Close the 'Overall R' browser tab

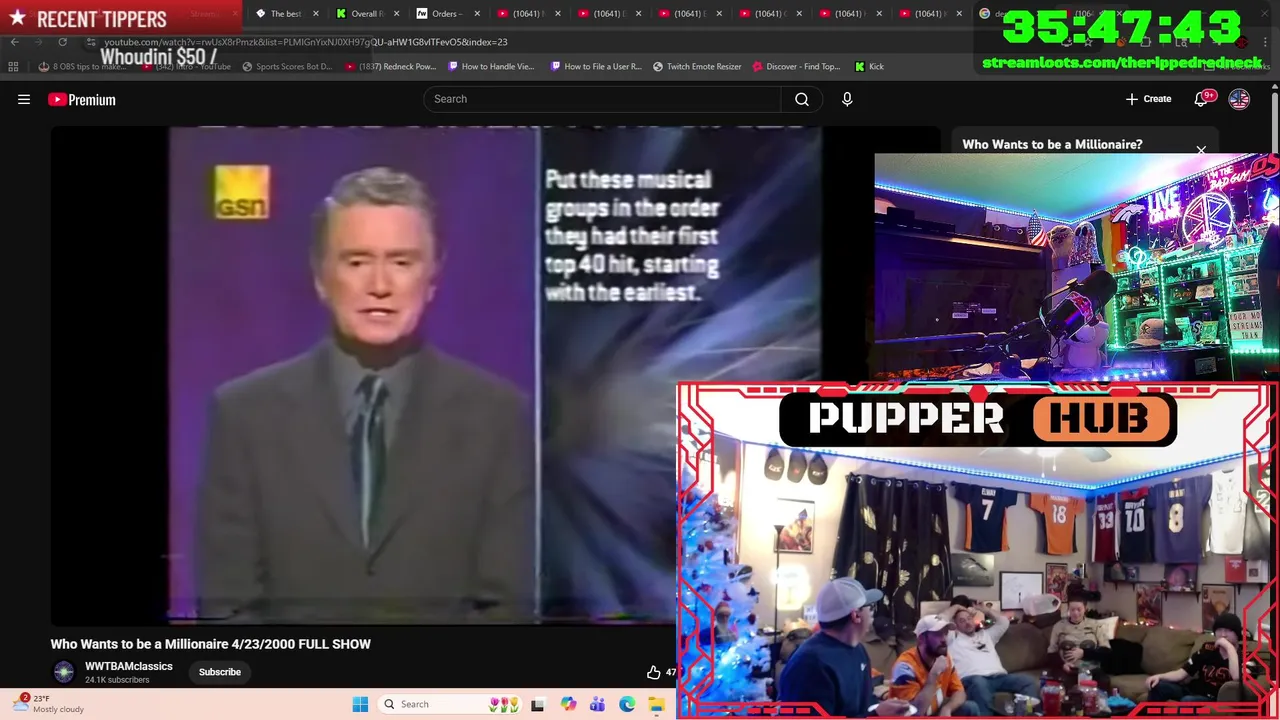click(396, 14)
